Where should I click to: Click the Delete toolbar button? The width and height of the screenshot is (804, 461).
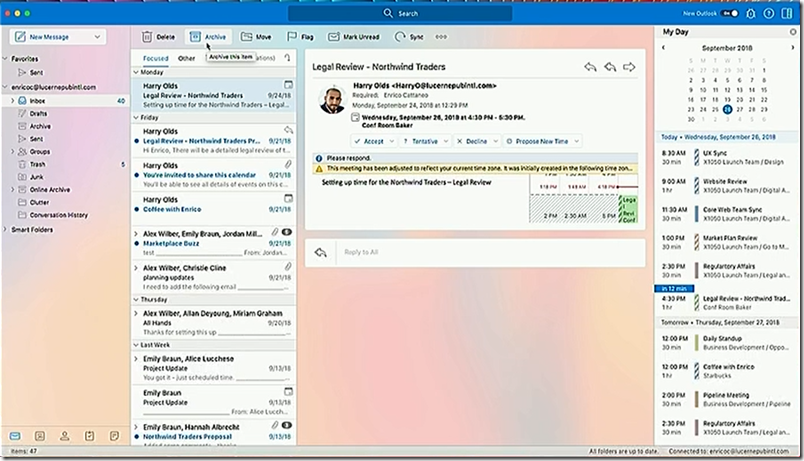[158, 37]
